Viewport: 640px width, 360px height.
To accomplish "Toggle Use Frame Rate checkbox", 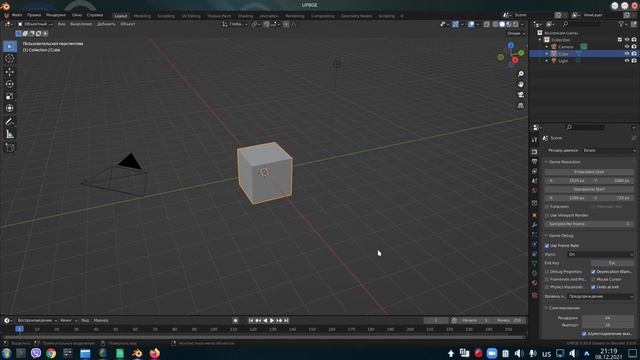I will point(547,246).
